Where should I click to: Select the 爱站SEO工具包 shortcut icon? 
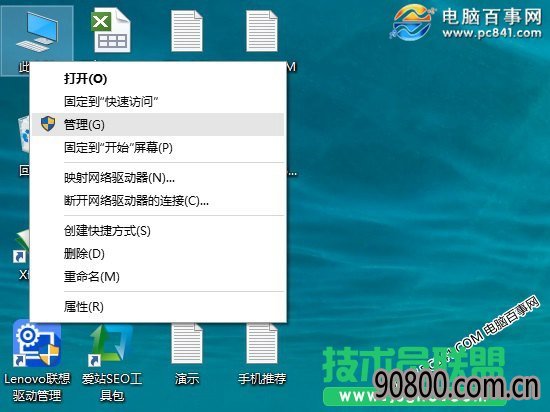coord(112,361)
